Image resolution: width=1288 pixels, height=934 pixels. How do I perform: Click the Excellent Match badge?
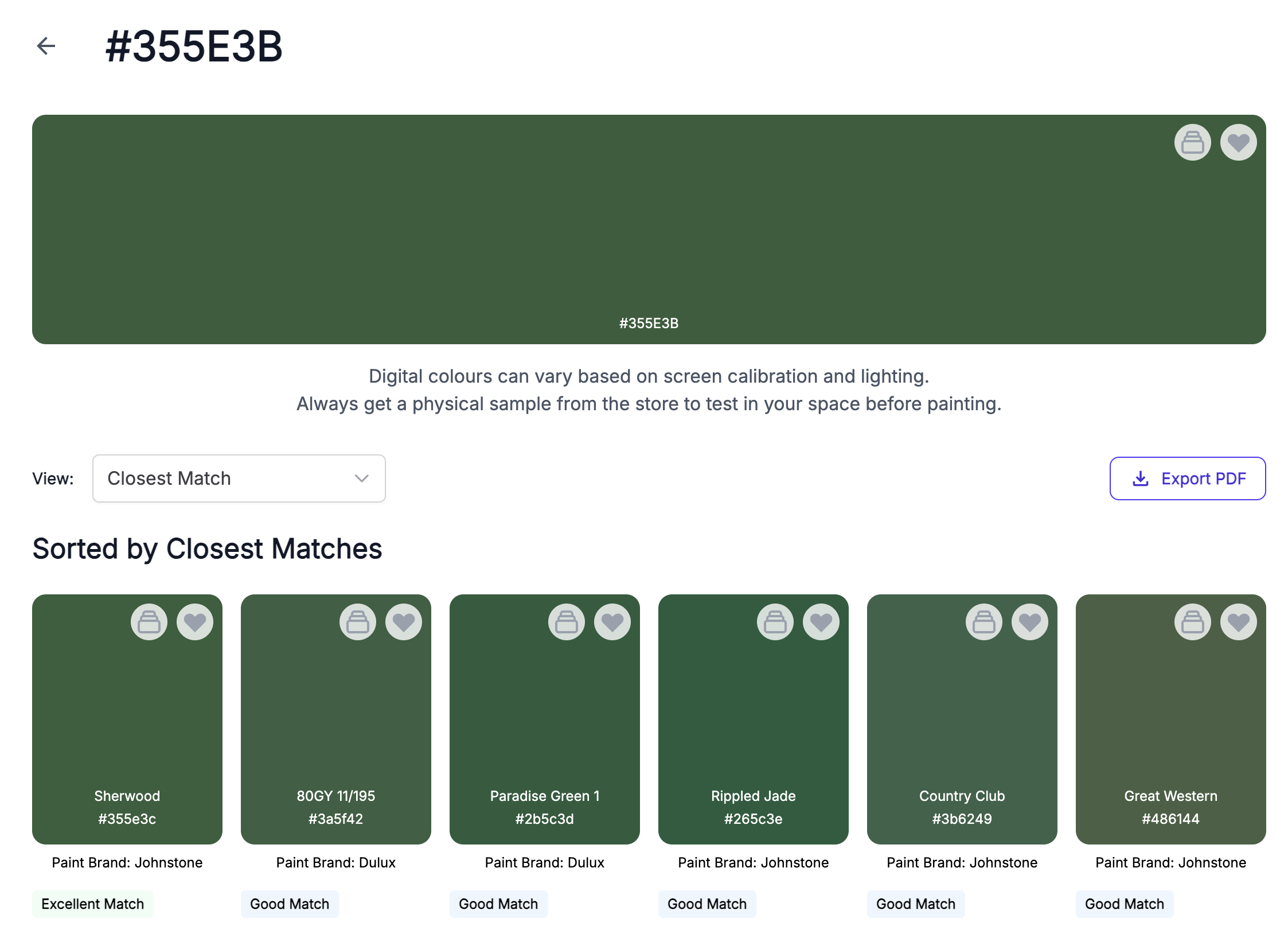(x=92, y=904)
